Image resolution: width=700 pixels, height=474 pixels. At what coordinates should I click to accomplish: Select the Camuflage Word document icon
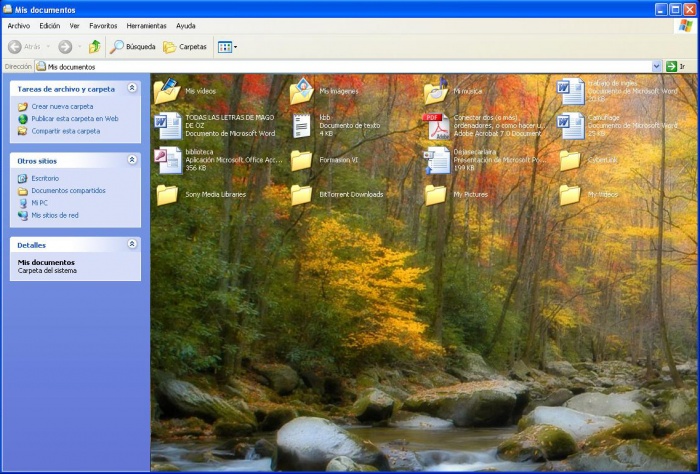570,126
